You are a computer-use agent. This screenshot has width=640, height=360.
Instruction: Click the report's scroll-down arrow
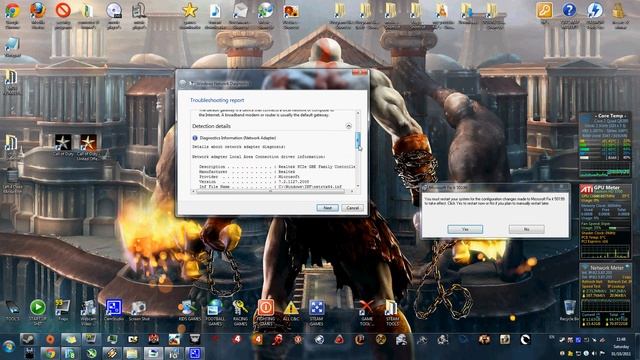pos(358,186)
